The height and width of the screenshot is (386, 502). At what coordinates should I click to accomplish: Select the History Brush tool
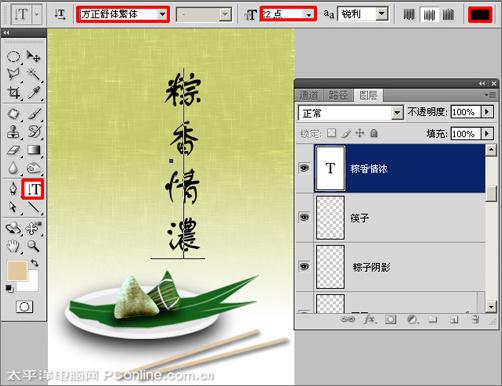click(x=33, y=132)
